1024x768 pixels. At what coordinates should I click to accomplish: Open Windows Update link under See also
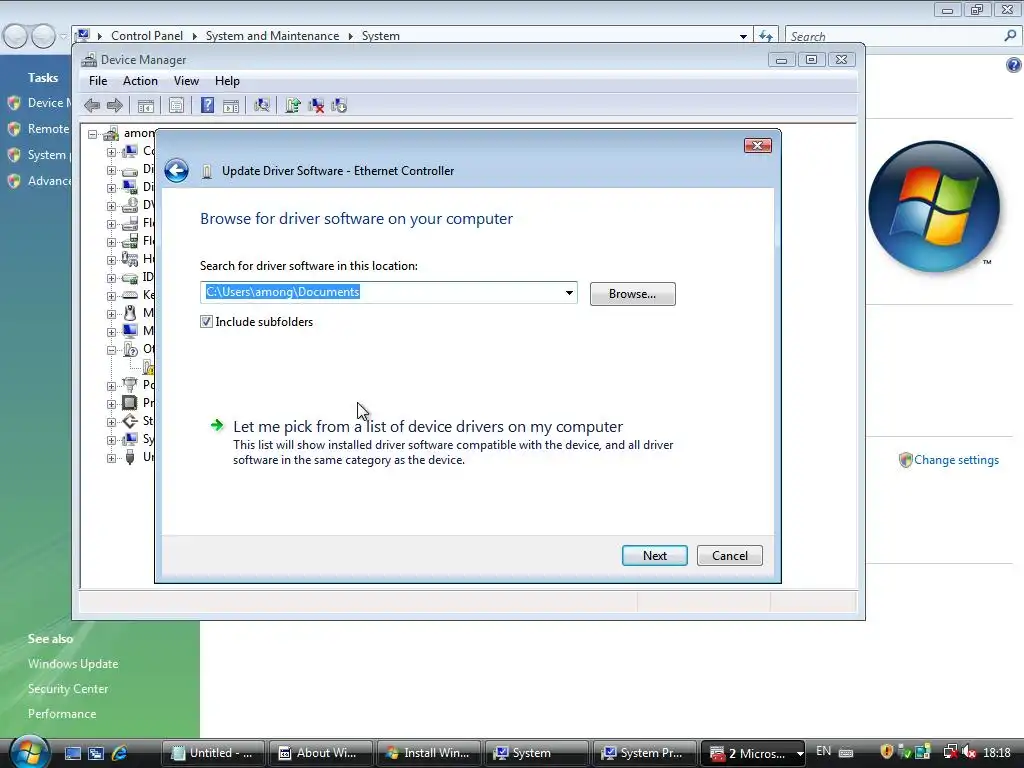[73, 664]
